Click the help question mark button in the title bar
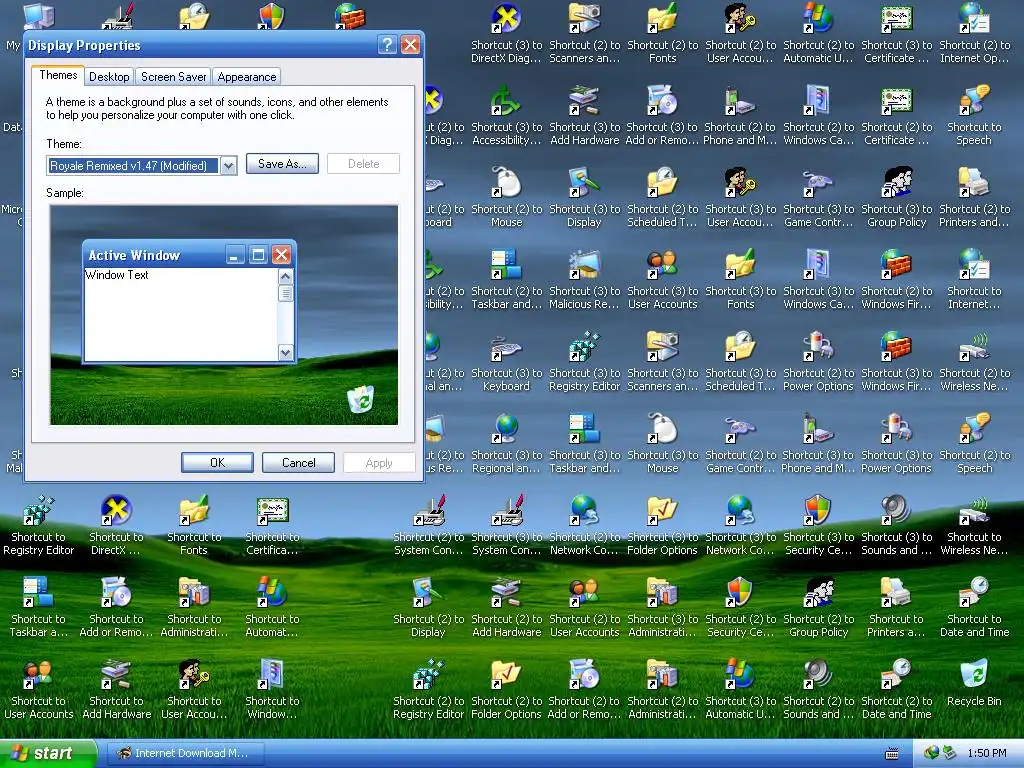The image size is (1024, 768). click(x=387, y=44)
